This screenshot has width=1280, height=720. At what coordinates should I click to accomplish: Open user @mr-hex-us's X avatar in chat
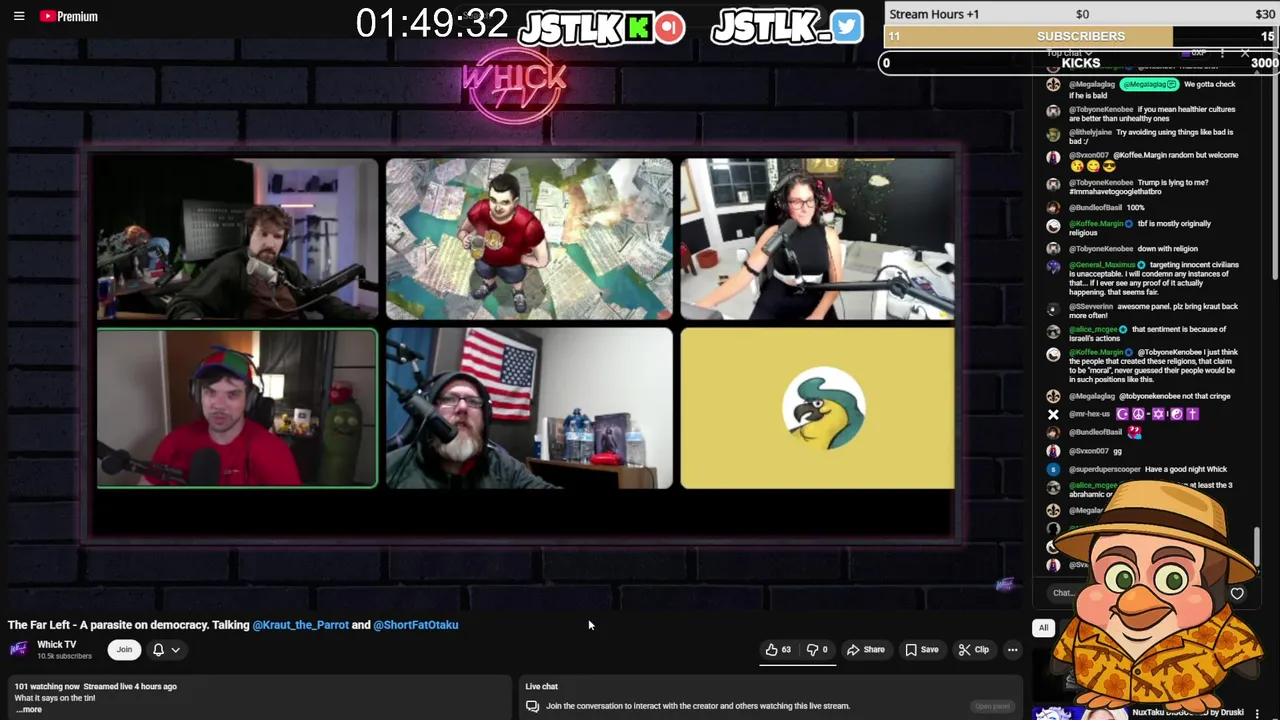pos(1053,414)
